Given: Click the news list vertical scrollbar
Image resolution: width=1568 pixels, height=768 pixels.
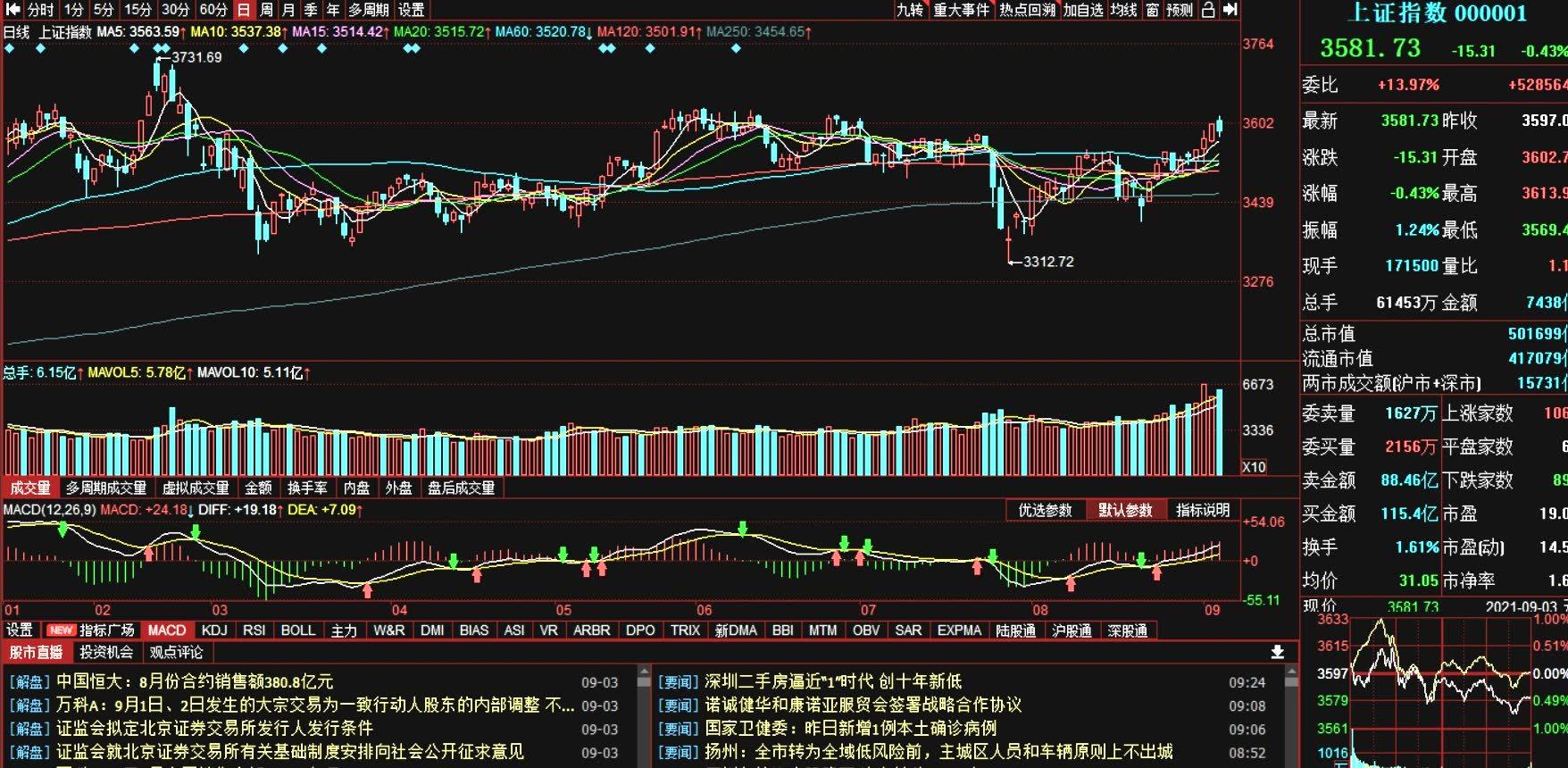Looking at the screenshot, I should coord(644,714).
